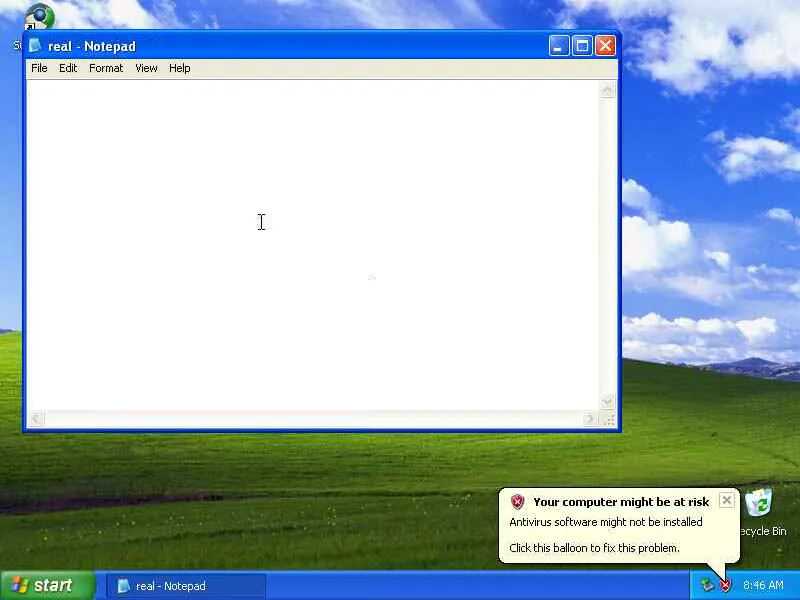Click the Notepad window resize grip
This screenshot has height=600, width=800.
pyautogui.click(x=608, y=419)
